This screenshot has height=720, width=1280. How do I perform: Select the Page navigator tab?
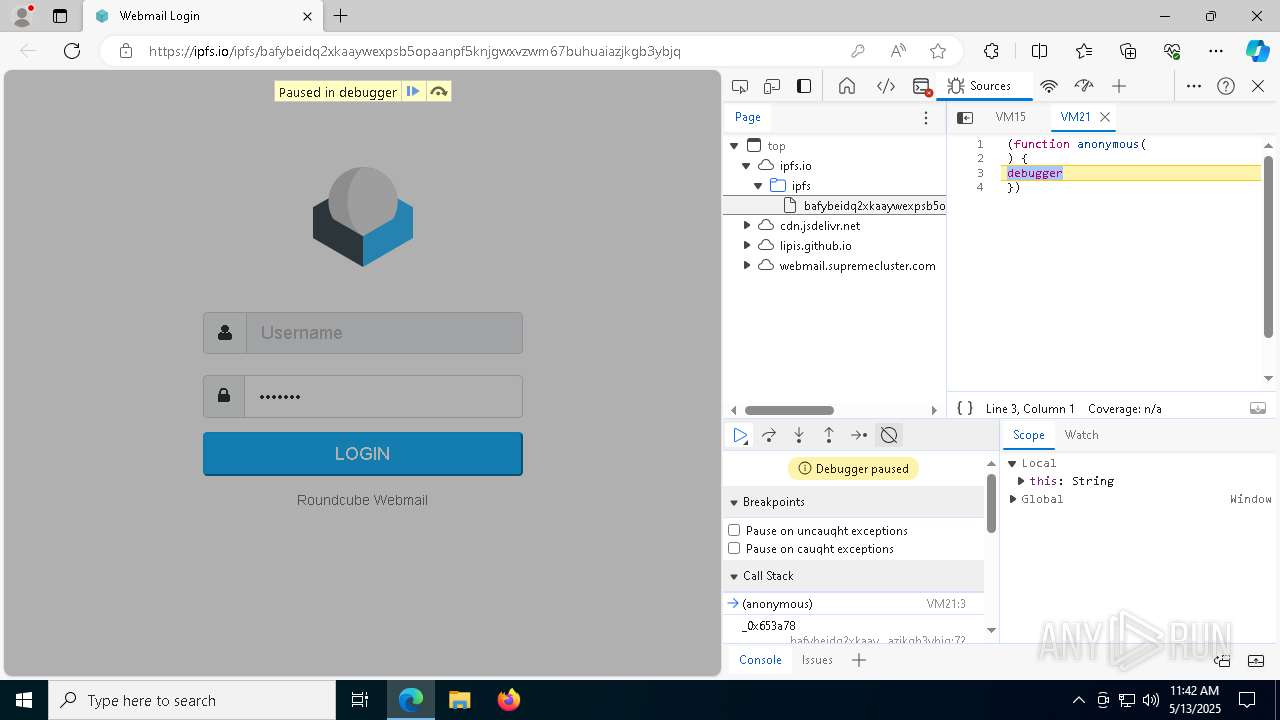pyautogui.click(x=748, y=117)
